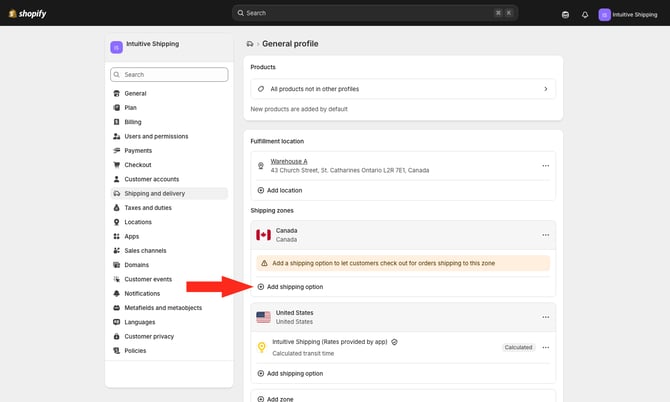This screenshot has width=670, height=402.
Task: Open the Warehouse A link
Action: (x=289, y=161)
